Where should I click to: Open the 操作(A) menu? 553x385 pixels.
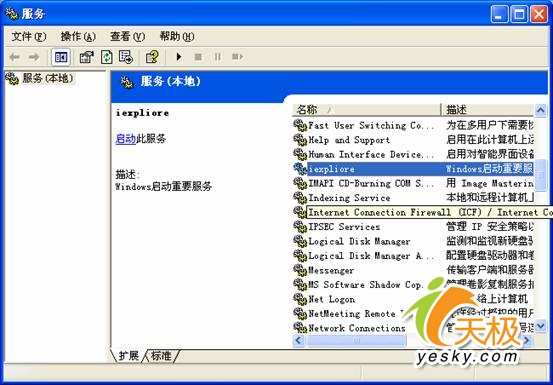78,36
